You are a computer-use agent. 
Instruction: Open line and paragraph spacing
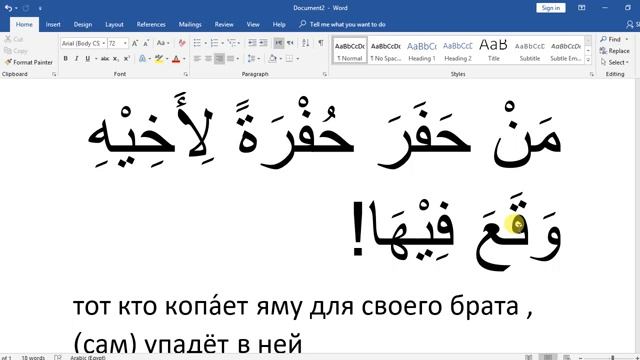point(251,59)
